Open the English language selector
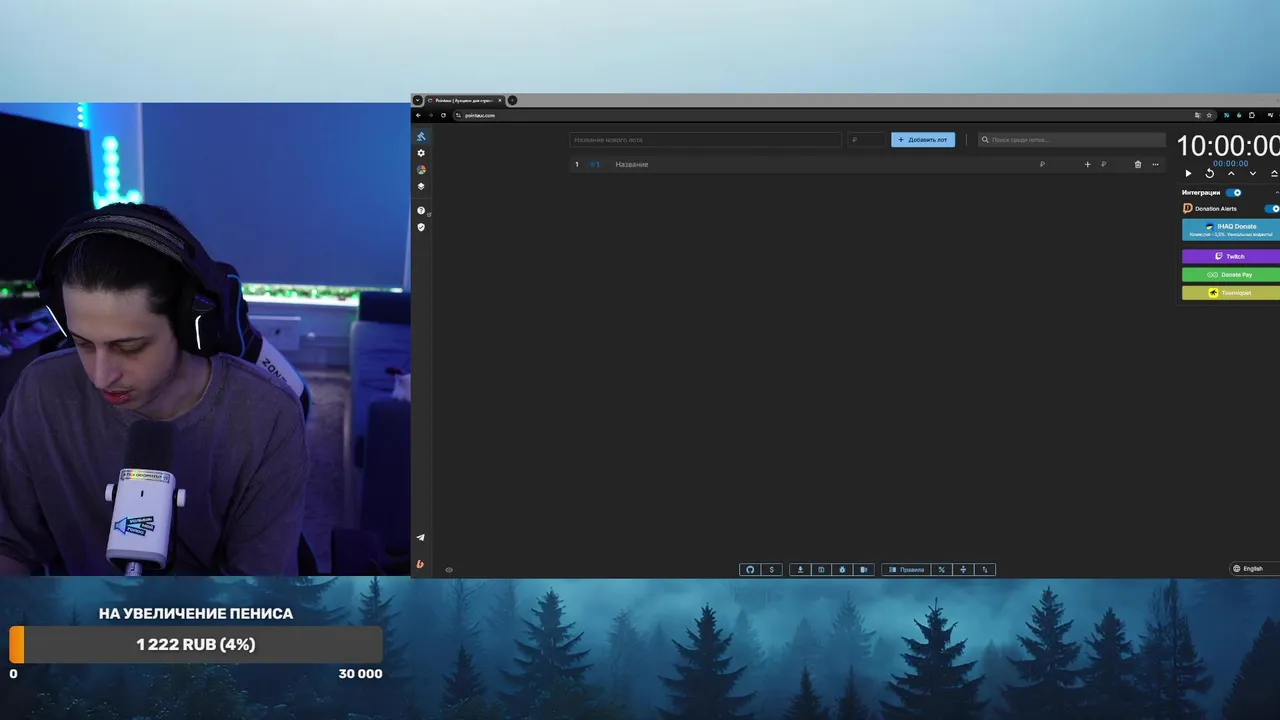The height and width of the screenshot is (720, 1280). pyautogui.click(x=1254, y=569)
